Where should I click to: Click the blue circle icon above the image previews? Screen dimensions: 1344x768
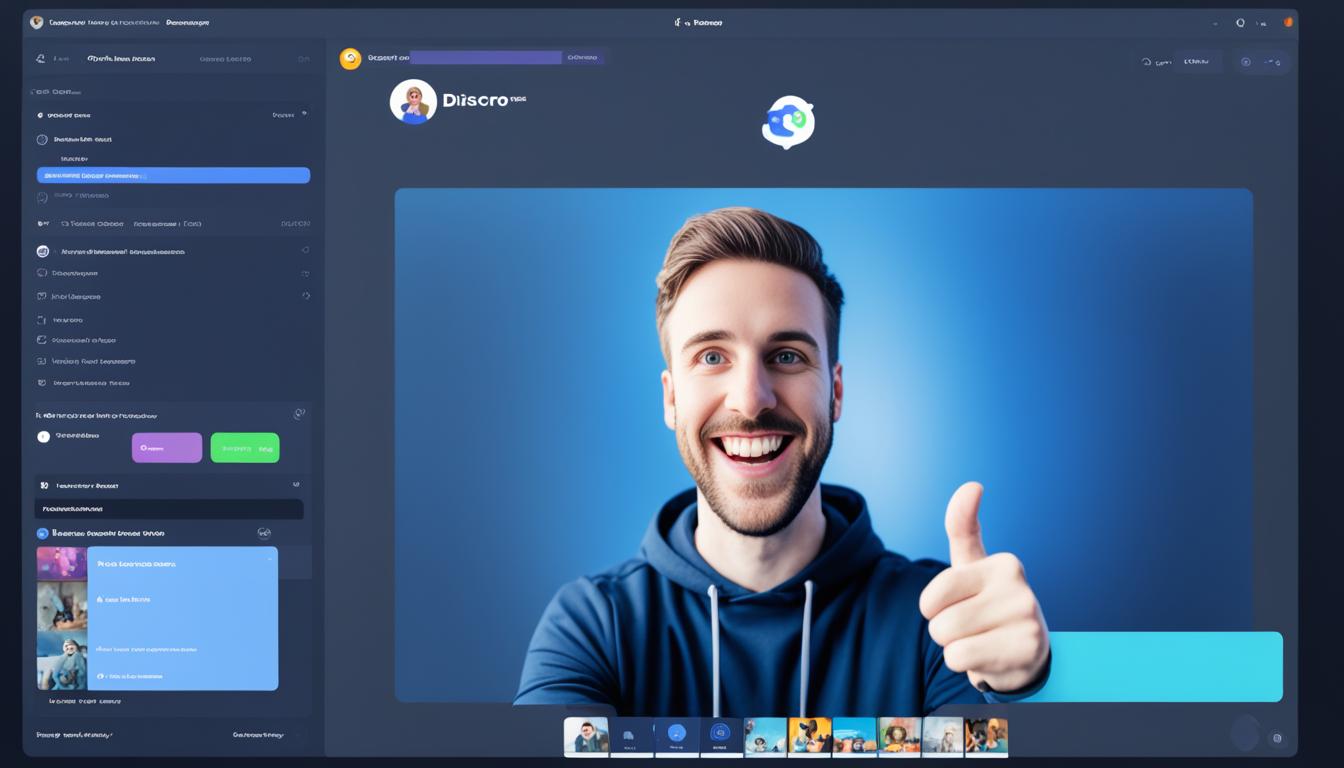42,534
